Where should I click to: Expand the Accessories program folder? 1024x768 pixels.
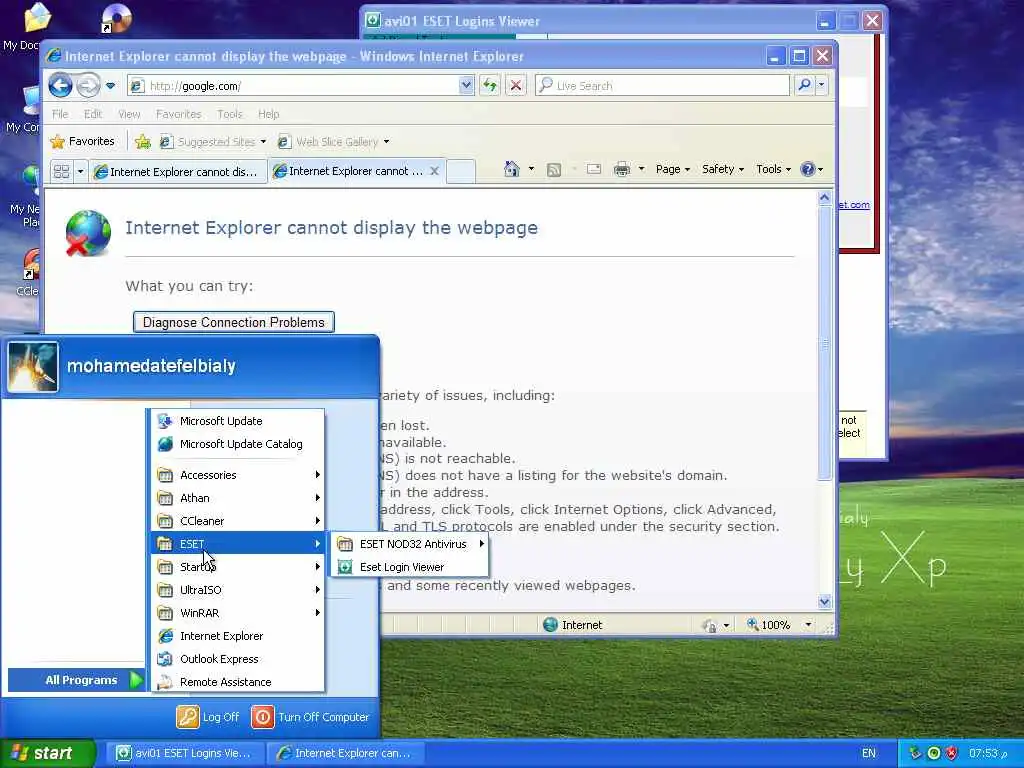(238, 475)
